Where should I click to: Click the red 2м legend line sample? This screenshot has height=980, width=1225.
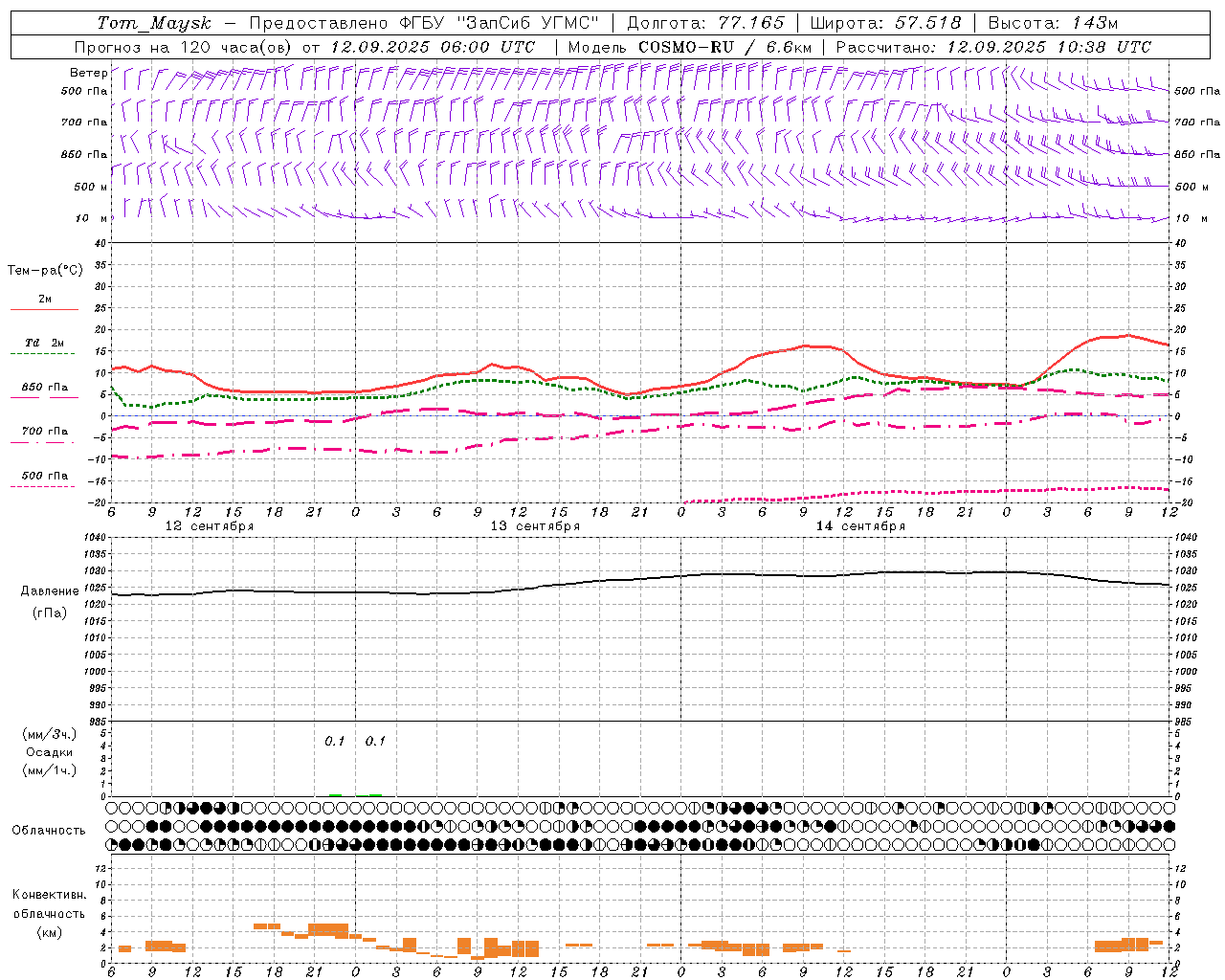tap(44, 310)
